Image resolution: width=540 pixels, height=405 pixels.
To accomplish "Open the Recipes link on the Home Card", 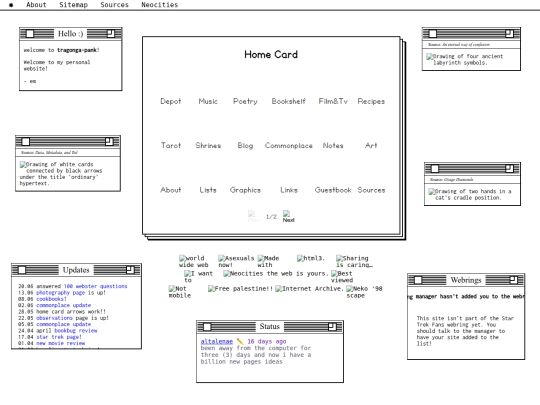I will pyautogui.click(x=371, y=101).
